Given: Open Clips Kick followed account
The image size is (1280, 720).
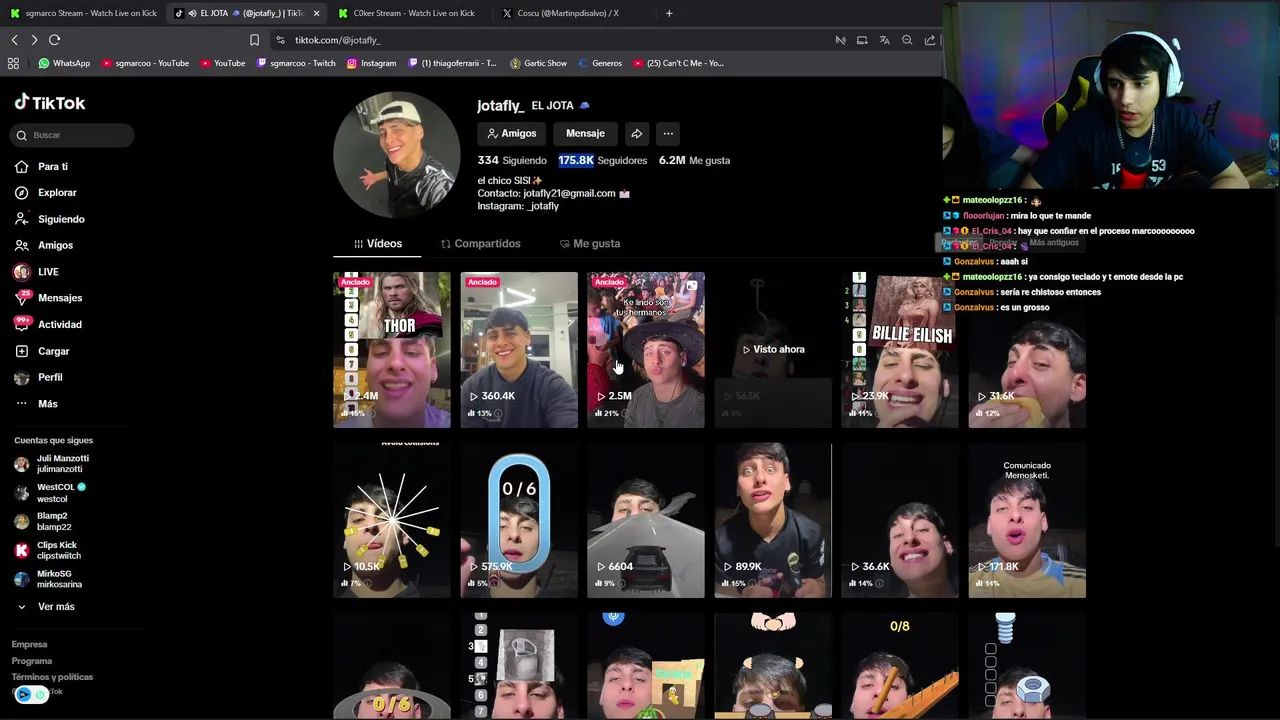Looking at the screenshot, I should pyautogui.click(x=48, y=550).
